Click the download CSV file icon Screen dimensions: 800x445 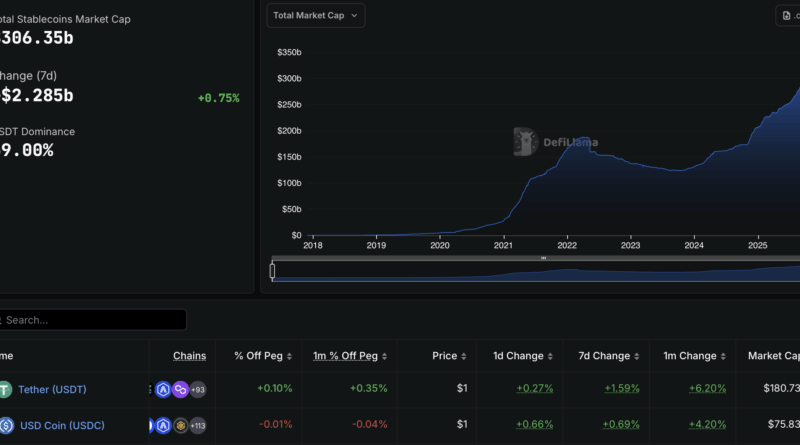787,15
